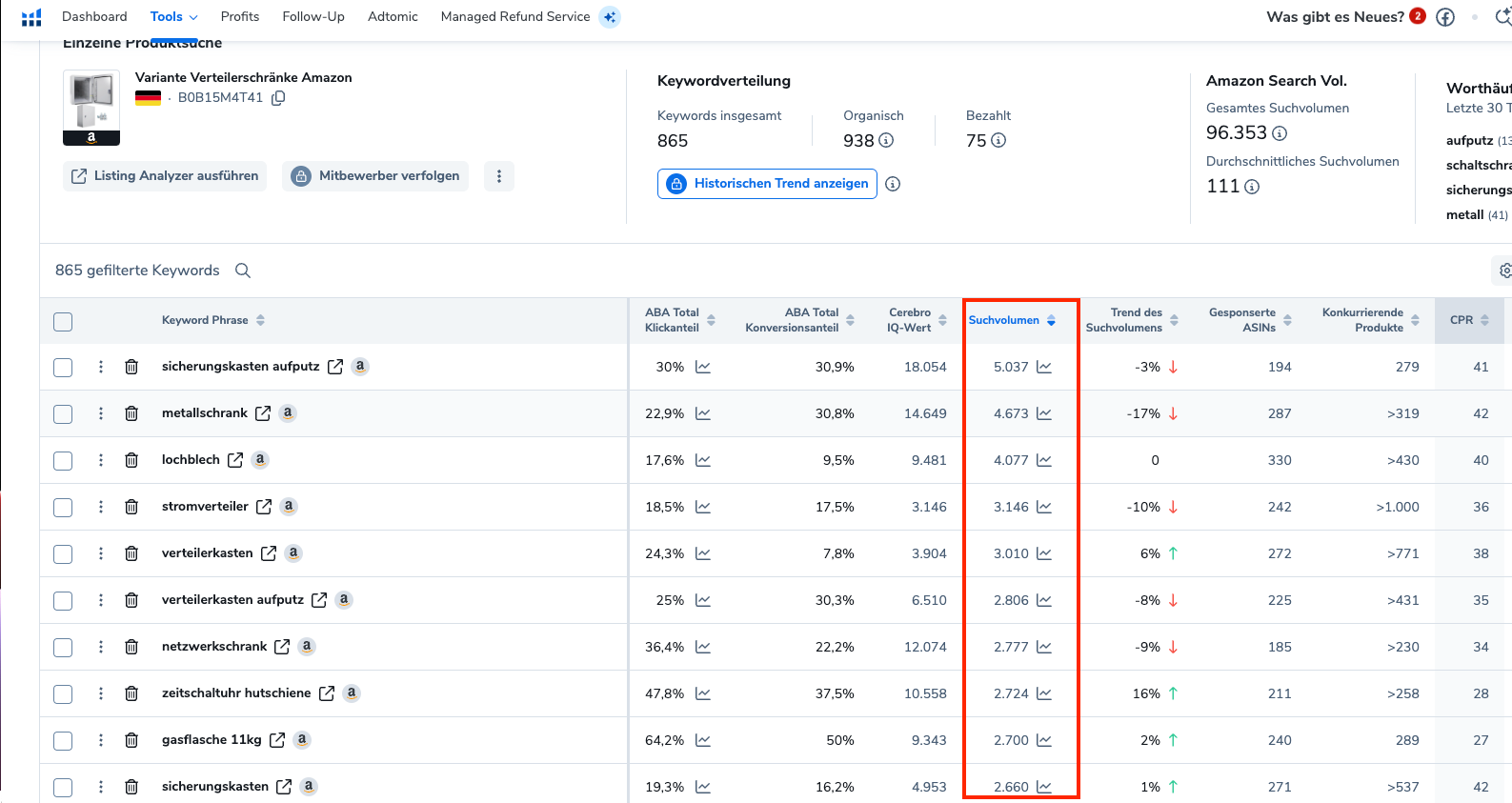The height and width of the screenshot is (803, 1512).
Task: Open search in filtered keywords
Action: [x=243, y=271]
